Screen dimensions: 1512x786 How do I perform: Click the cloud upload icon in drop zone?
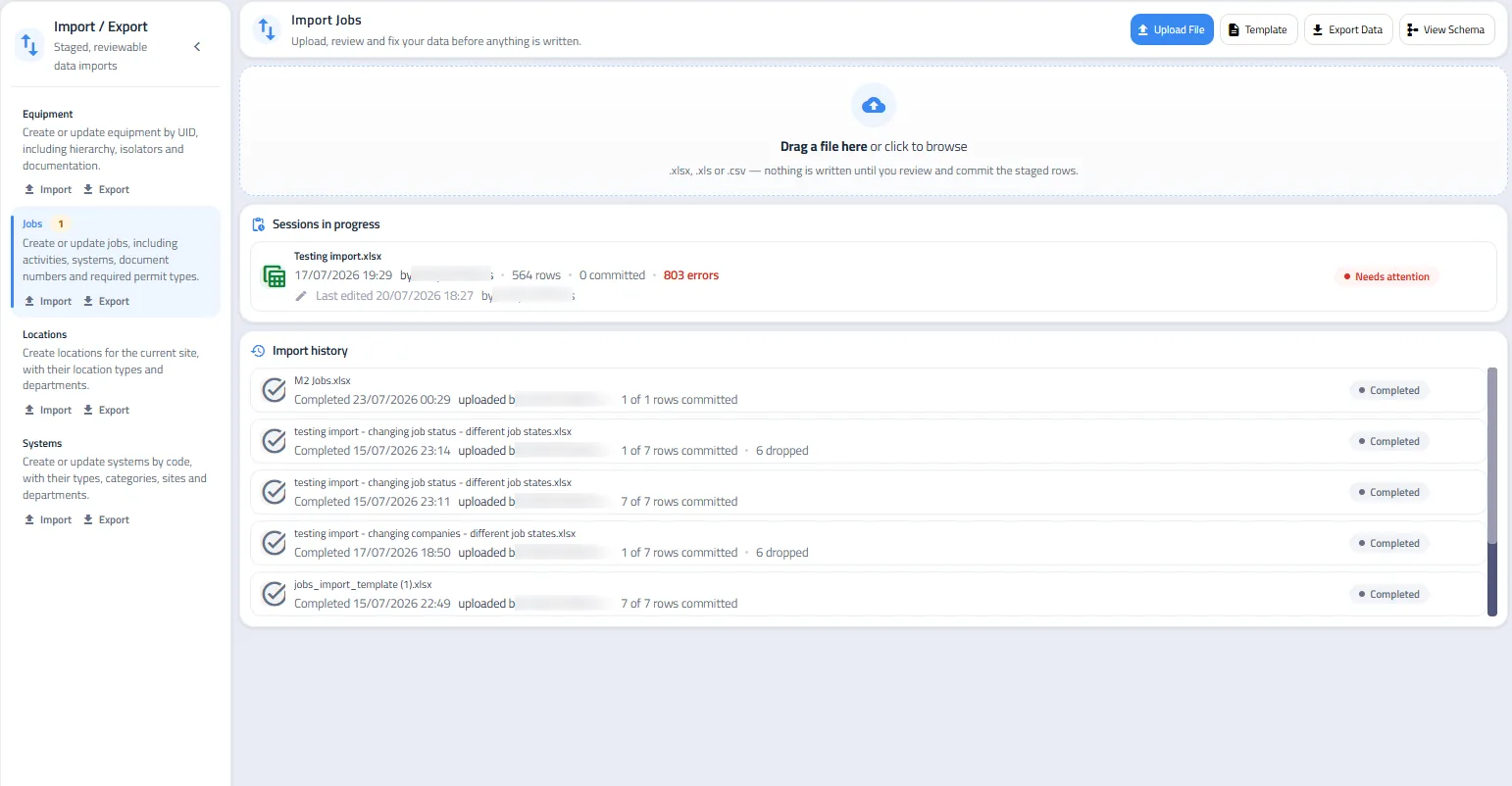pyautogui.click(x=874, y=105)
